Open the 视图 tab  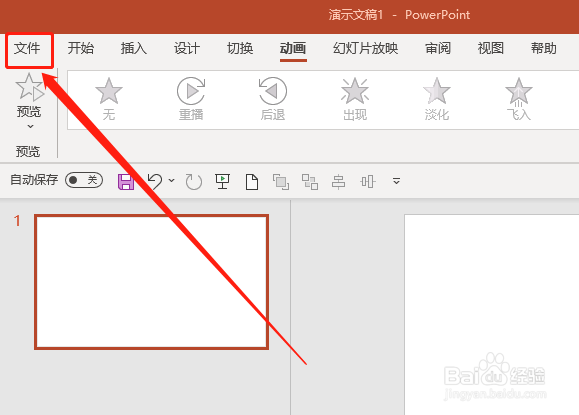point(491,49)
